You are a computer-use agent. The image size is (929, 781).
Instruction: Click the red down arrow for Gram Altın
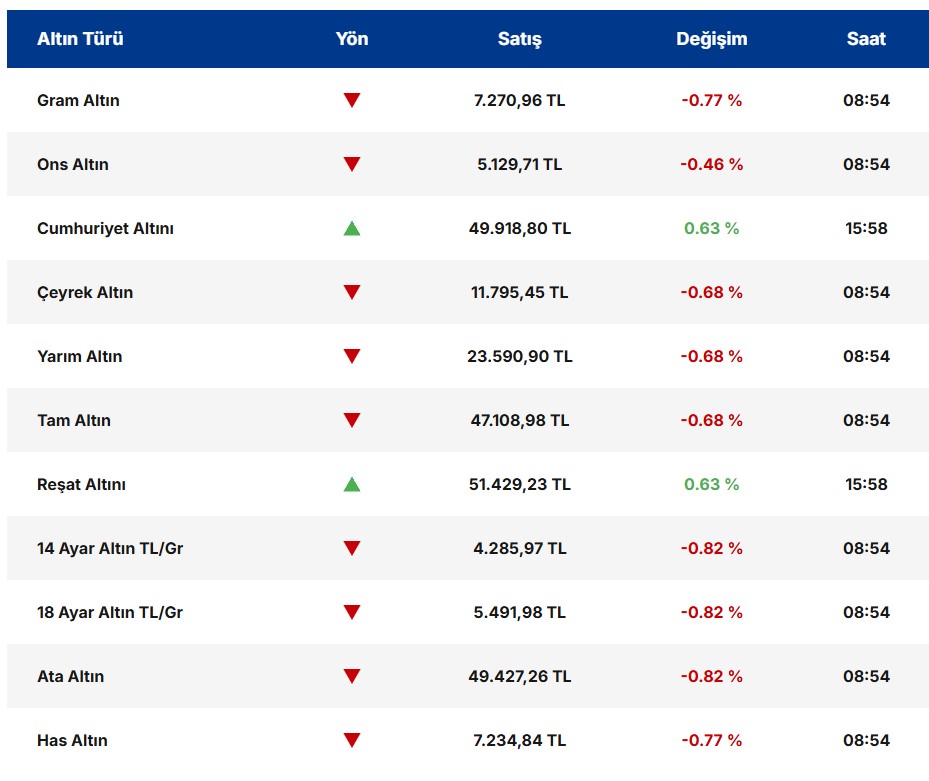351,100
